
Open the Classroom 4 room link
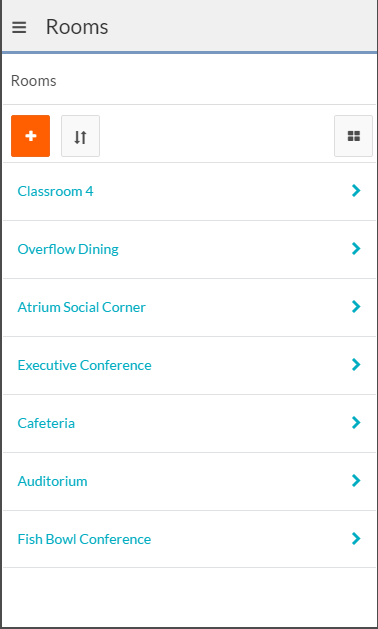pyautogui.click(x=55, y=191)
